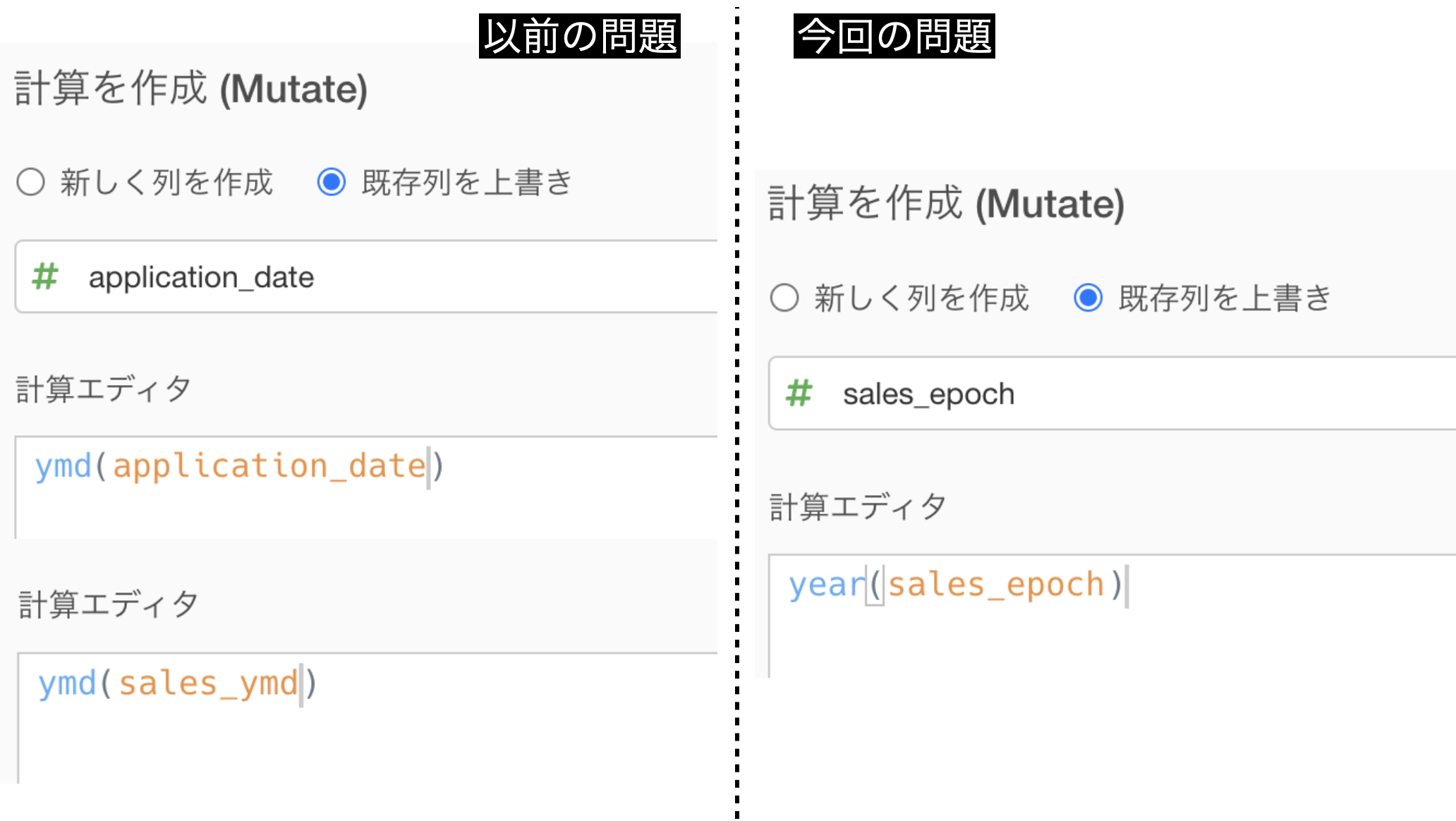This screenshot has width=1456, height=821.
Task: Open the sales_epoch column selector
Action: [1112, 393]
